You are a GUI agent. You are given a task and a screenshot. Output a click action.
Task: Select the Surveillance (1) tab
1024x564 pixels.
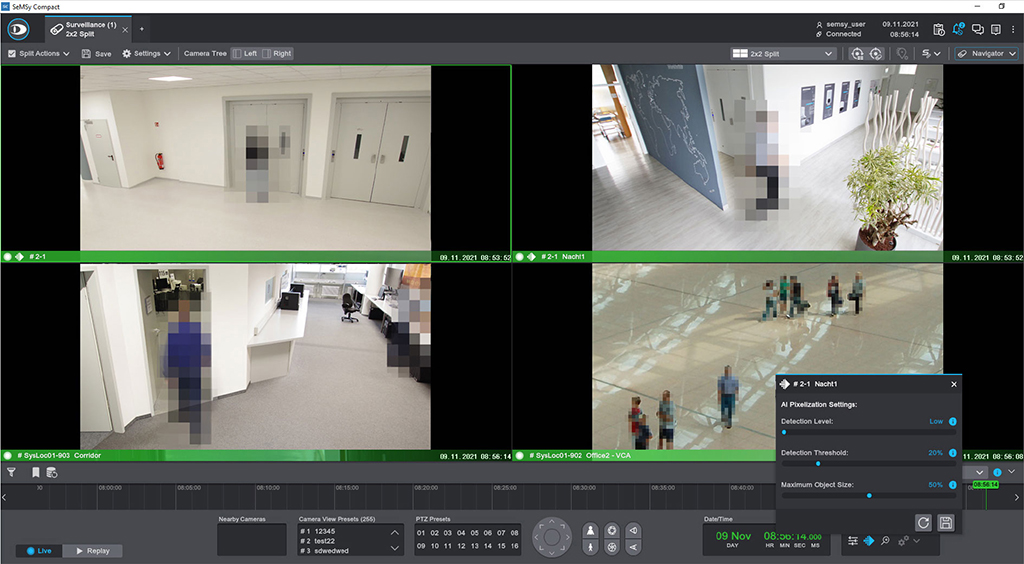(88, 28)
